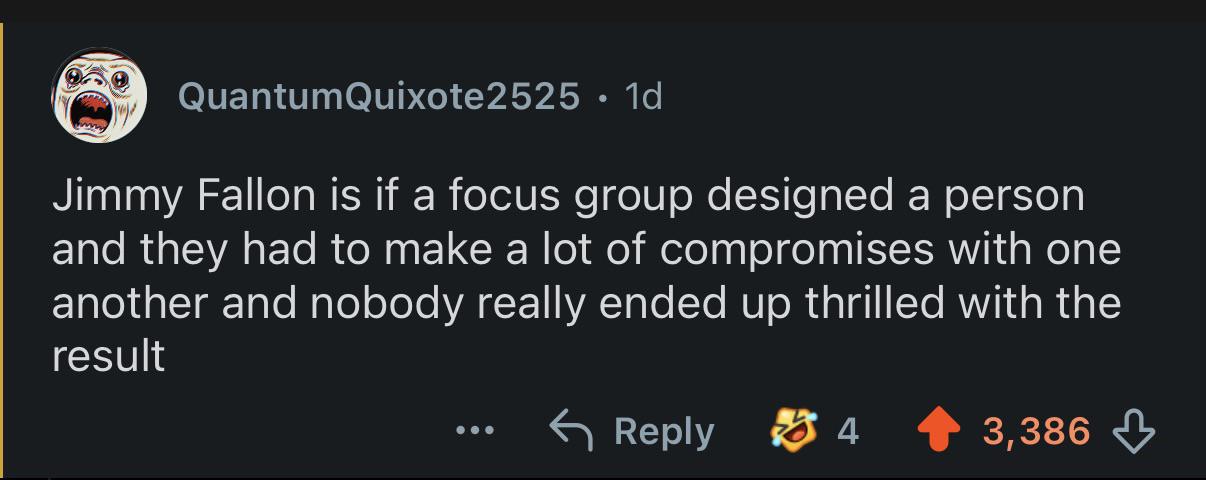Click the word result ending the comment
This screenshot has width=1206, height=480.
pyautogui.click(x=108, y=356)
